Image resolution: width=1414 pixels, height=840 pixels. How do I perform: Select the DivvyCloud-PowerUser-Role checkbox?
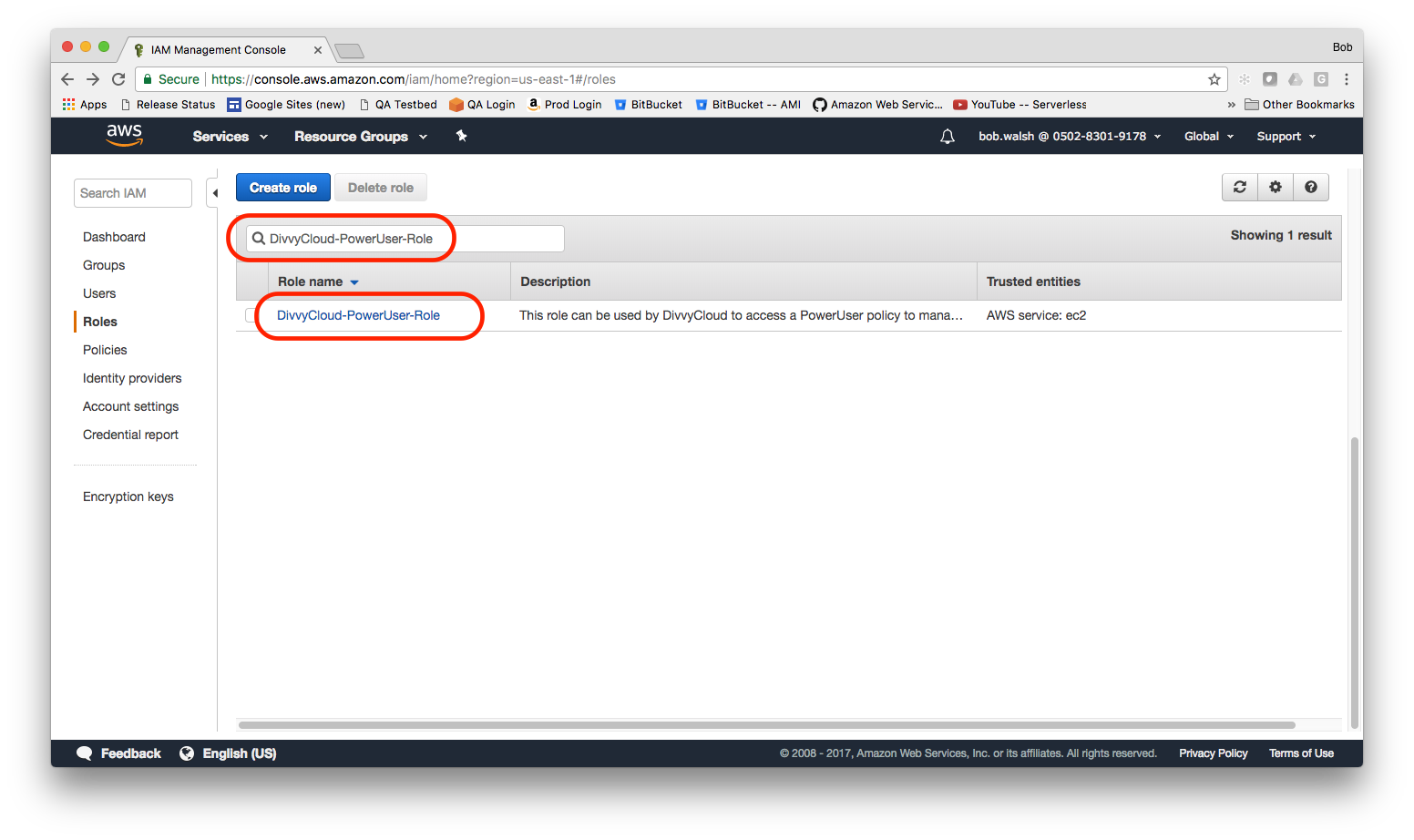251,315
